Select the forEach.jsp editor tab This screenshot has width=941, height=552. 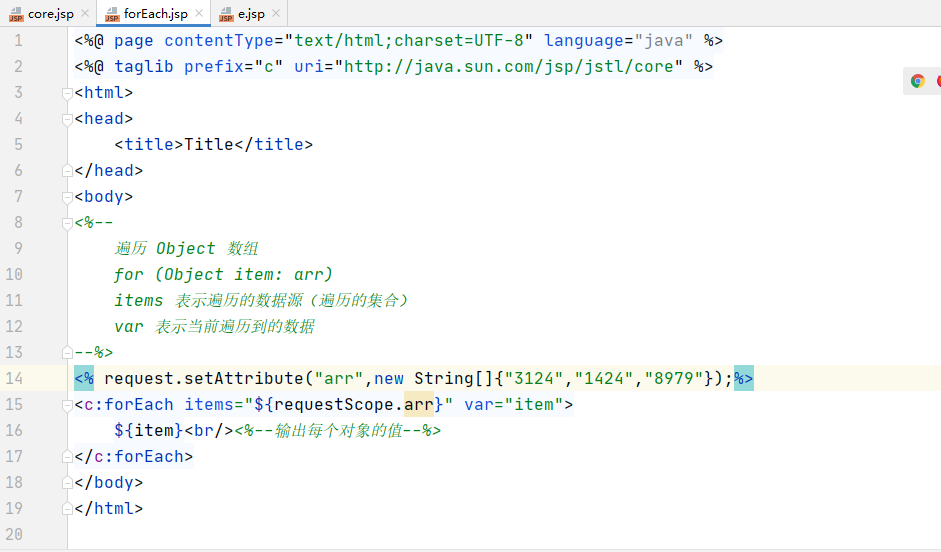(x=155, y=13)
